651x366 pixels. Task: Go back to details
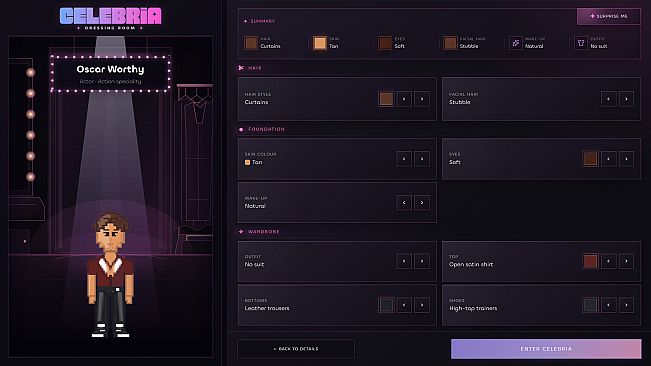click(x=296, y=349)
